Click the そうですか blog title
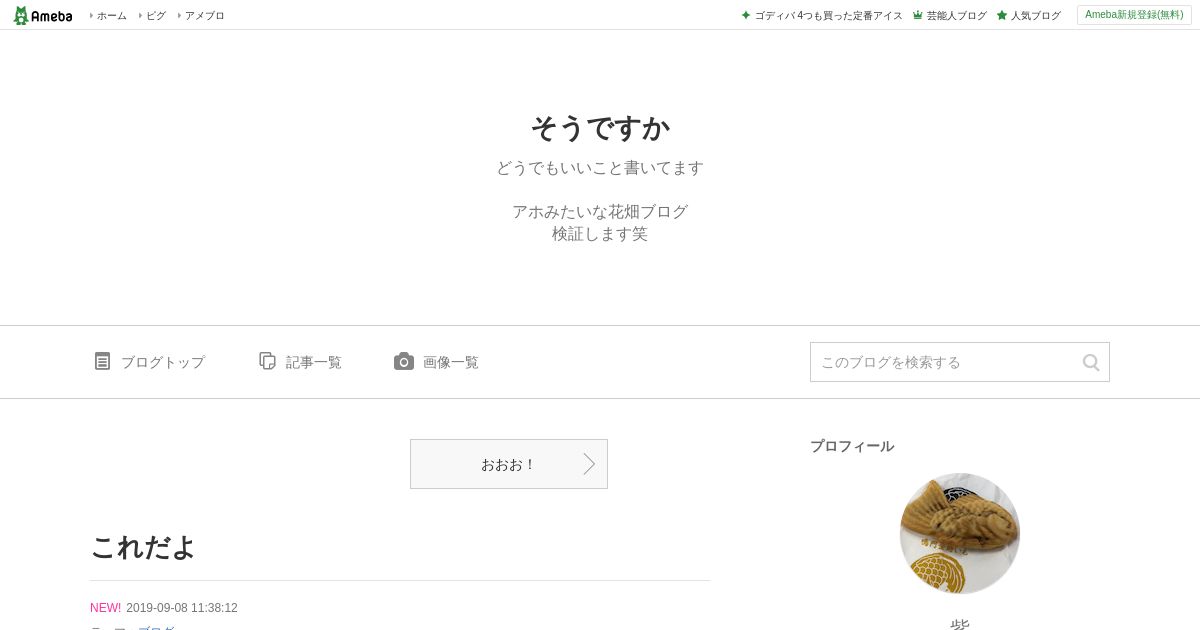 [x=600, y=128]
